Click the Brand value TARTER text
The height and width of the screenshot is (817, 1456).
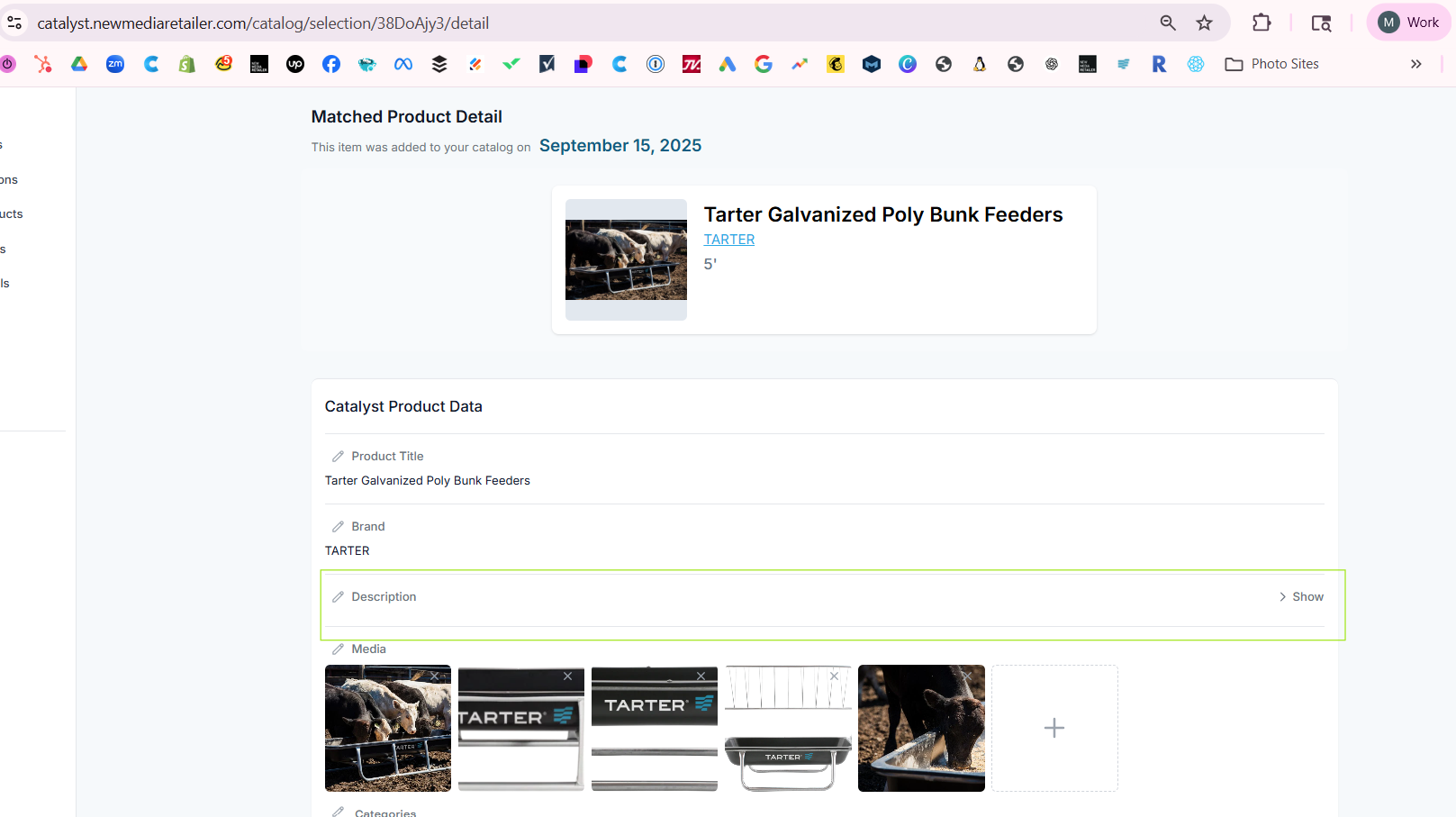click(x=348, y=551)
